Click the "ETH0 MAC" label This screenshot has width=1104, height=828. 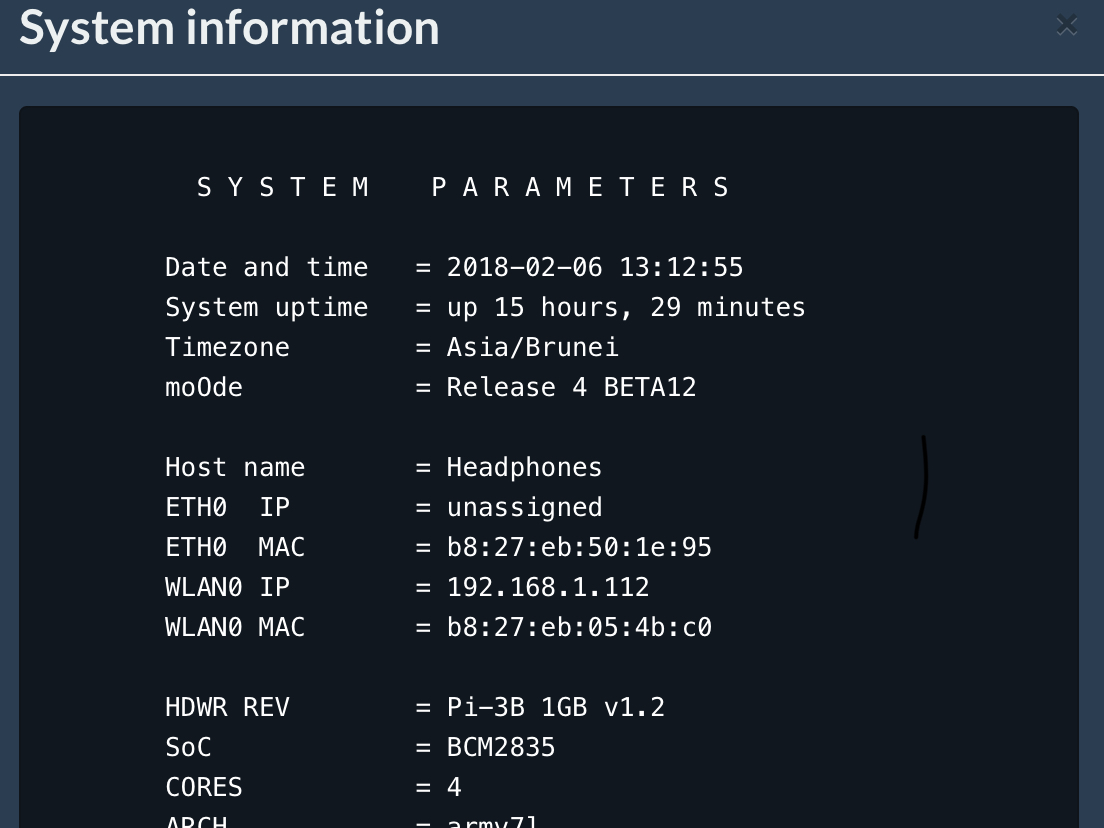click(x=235, y=547)
